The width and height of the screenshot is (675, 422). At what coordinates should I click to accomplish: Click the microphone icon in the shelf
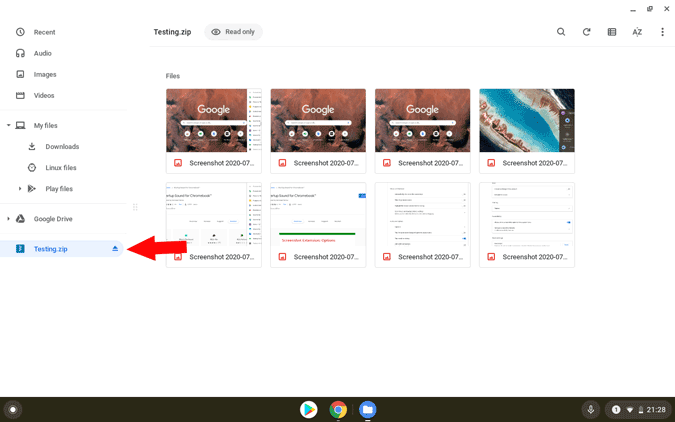(591, 410)
